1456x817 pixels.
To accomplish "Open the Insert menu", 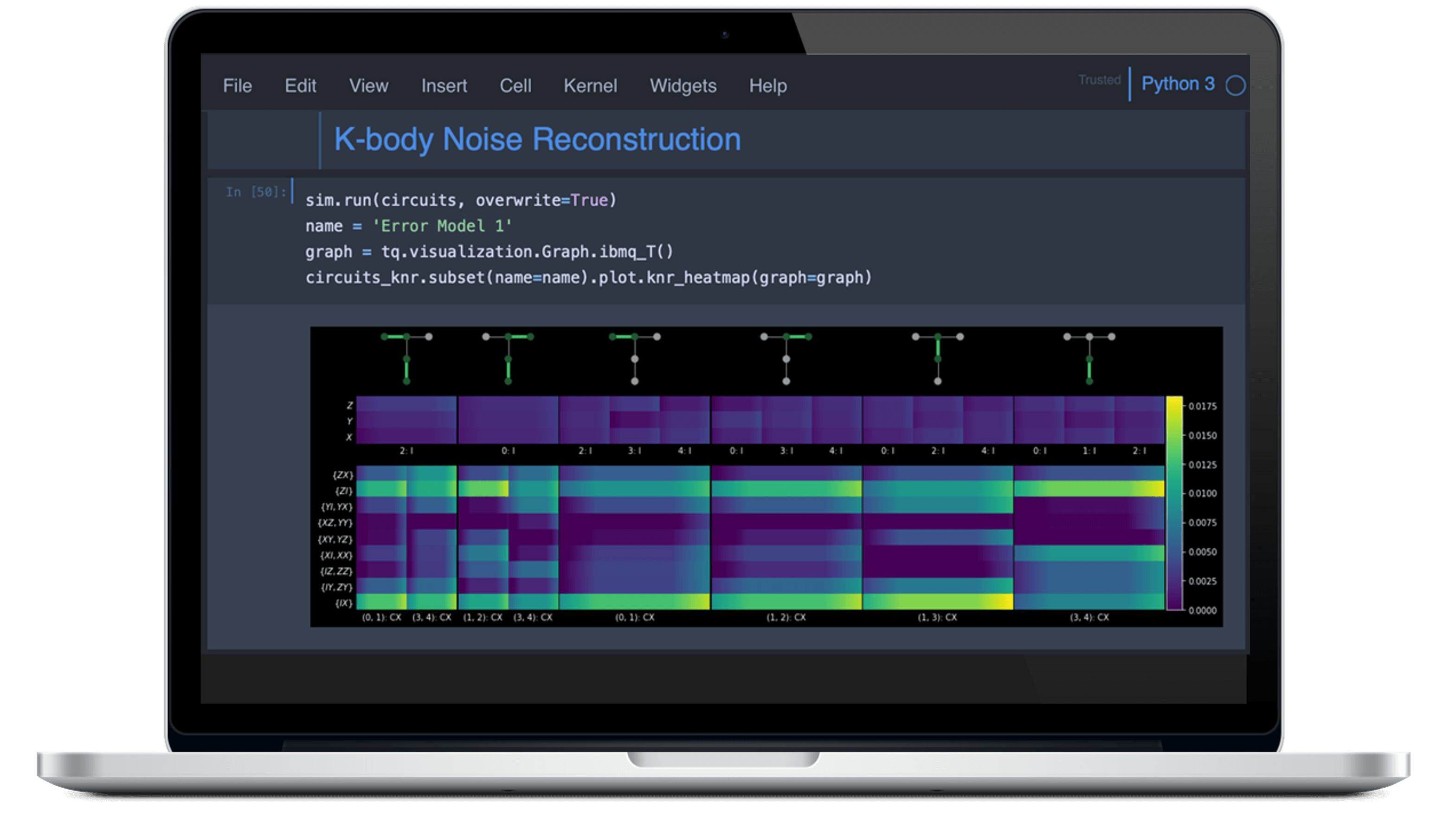I will click(444, 86).
